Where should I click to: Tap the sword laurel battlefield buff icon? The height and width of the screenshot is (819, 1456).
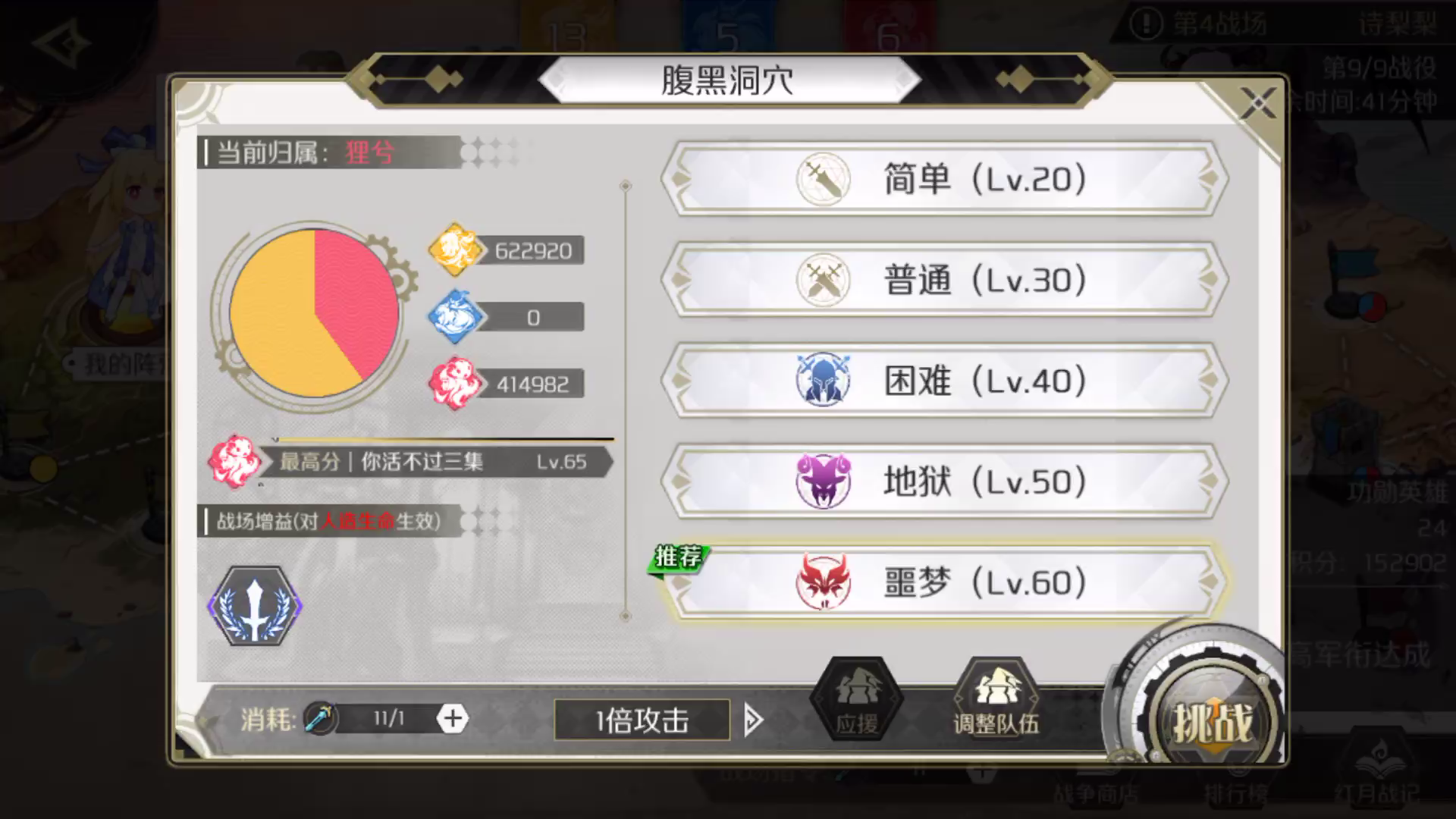coord(256,606)
